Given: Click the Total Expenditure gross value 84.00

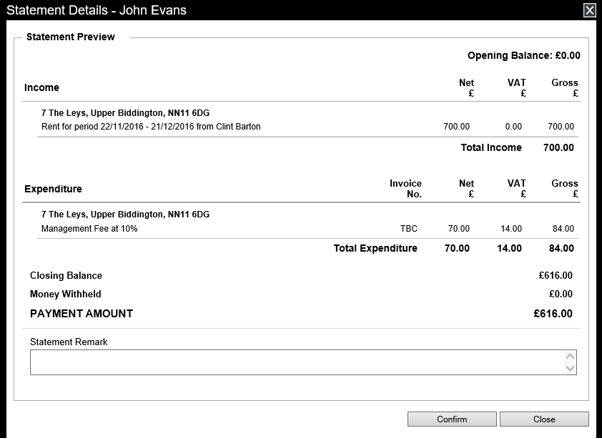Looking at the screenshot, I should [561, 248].
